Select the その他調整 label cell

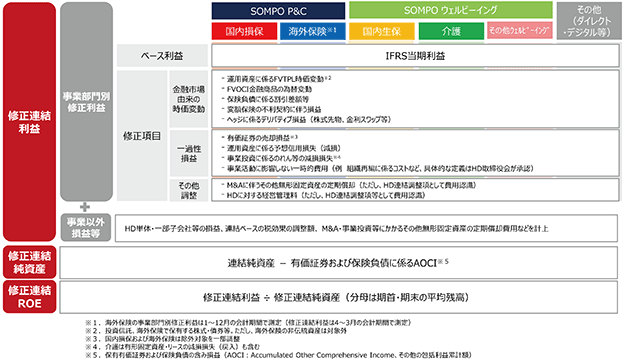[x=189, y=190]
